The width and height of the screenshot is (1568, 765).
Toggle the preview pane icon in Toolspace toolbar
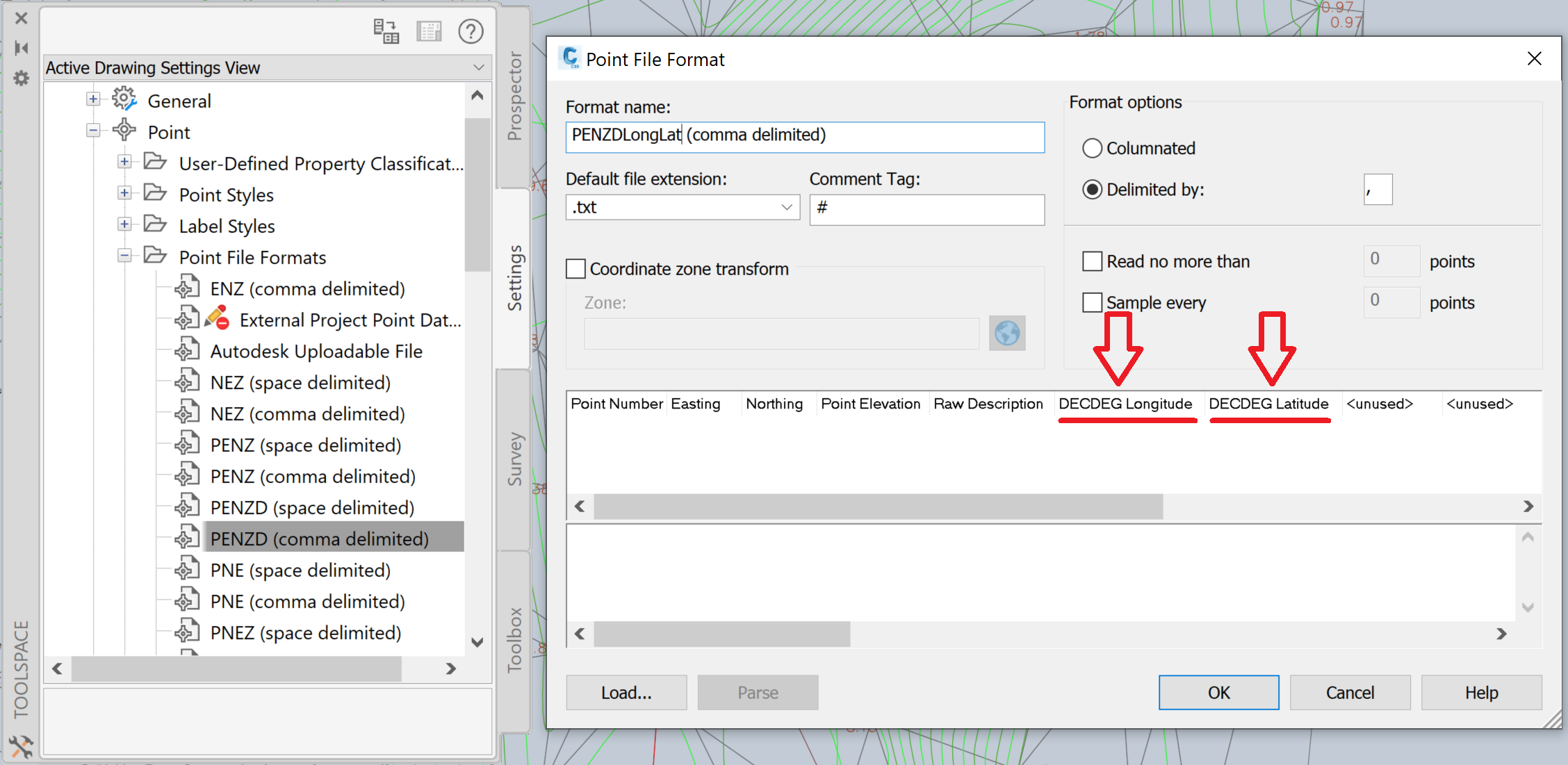430,31
